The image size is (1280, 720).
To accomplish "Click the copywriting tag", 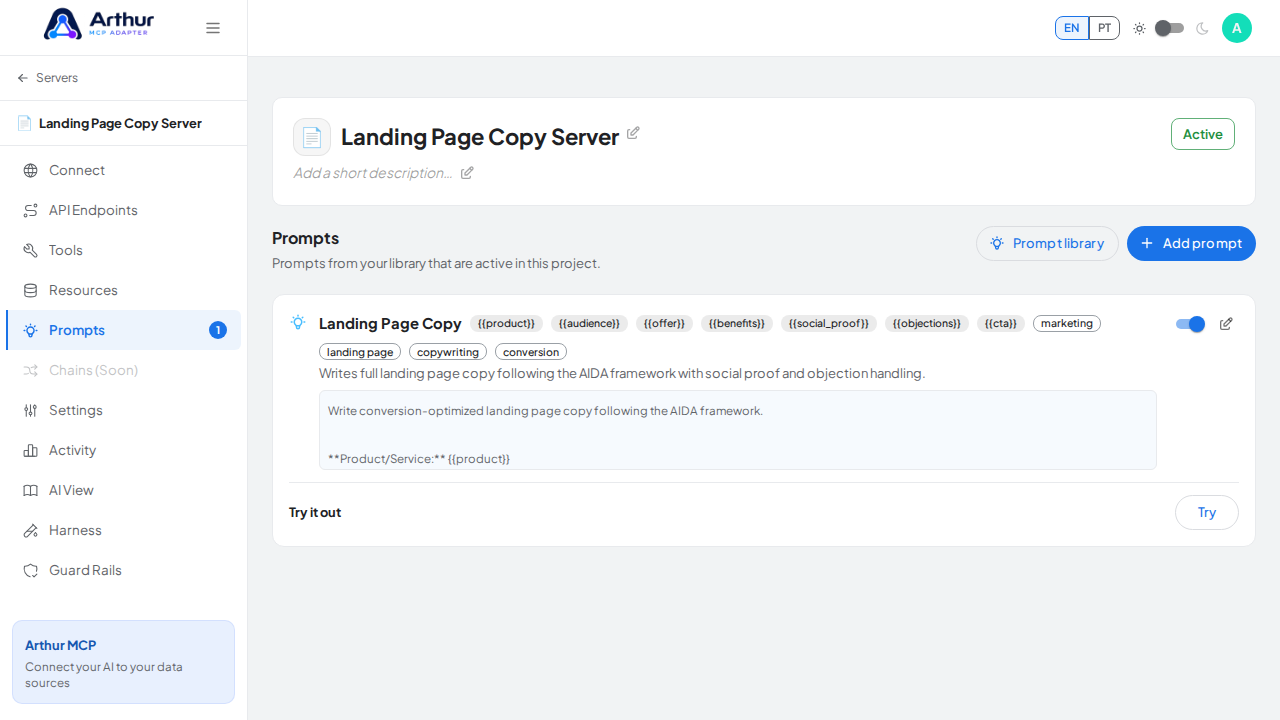I will pyautogui.click(x=448, y=352).
